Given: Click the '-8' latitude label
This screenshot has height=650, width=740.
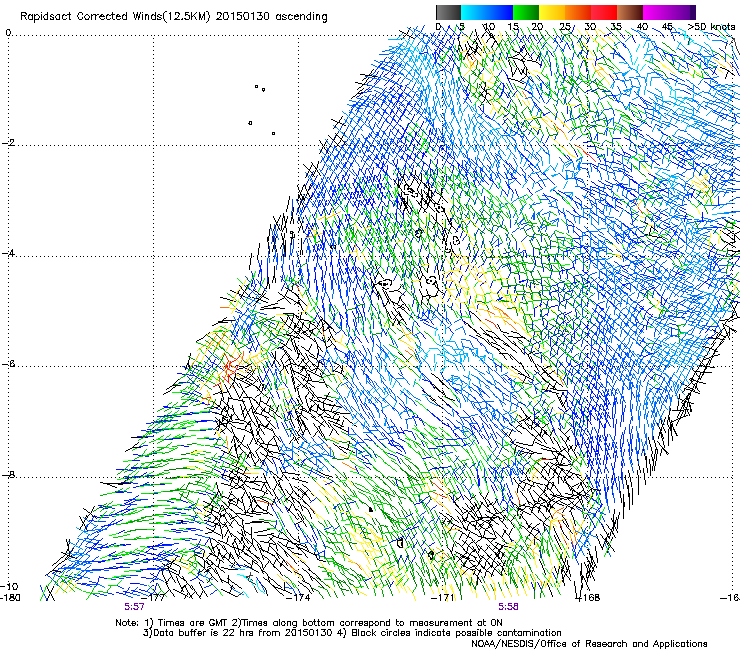Looking at the screenshot, I should tap(8, 475).
